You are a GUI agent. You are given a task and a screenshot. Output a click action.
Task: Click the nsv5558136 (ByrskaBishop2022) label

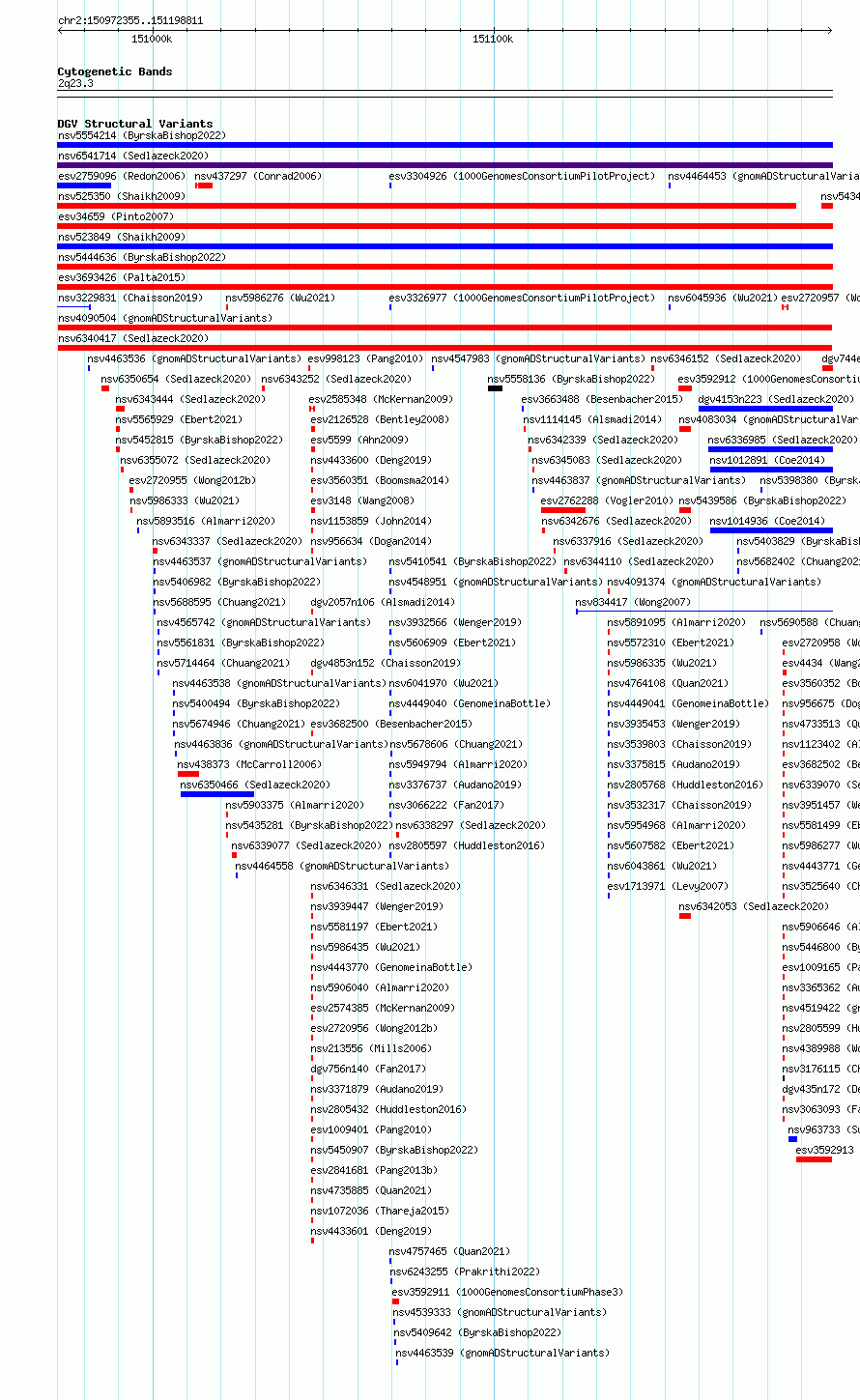click(x=571, y=380)
